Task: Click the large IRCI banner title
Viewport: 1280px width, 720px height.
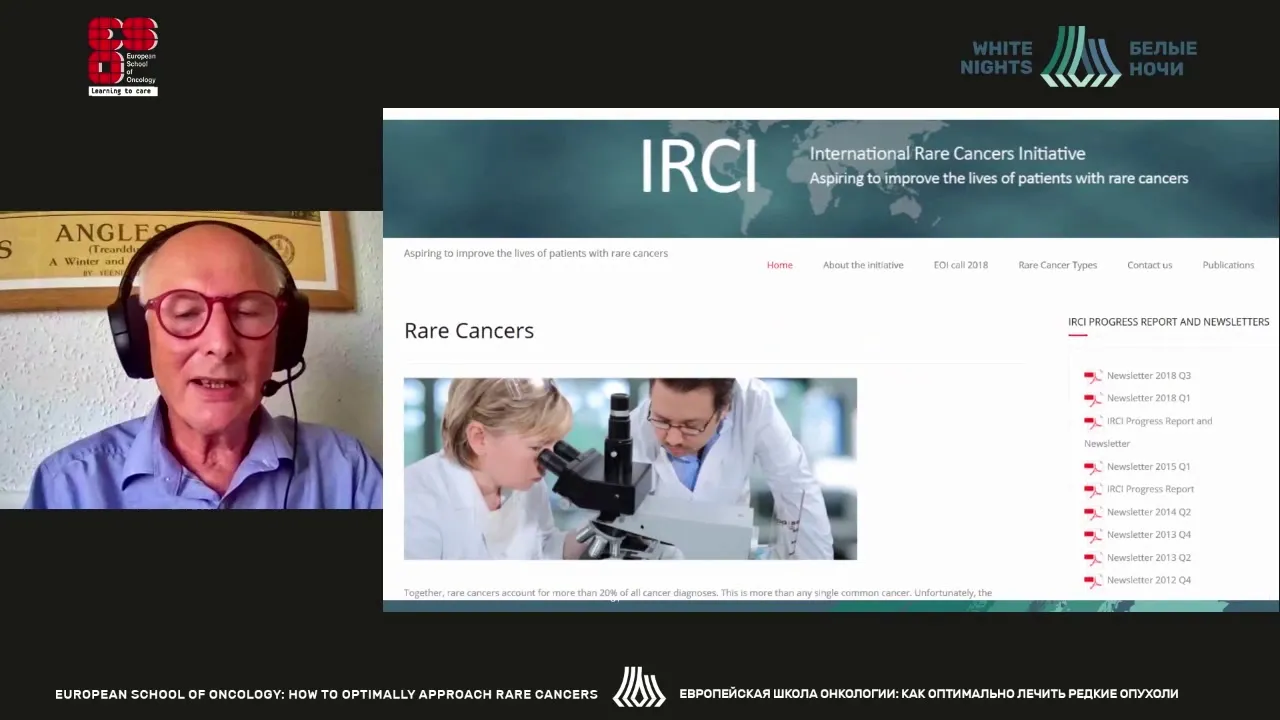Action: pyautogui.click(x=698, y=166)
